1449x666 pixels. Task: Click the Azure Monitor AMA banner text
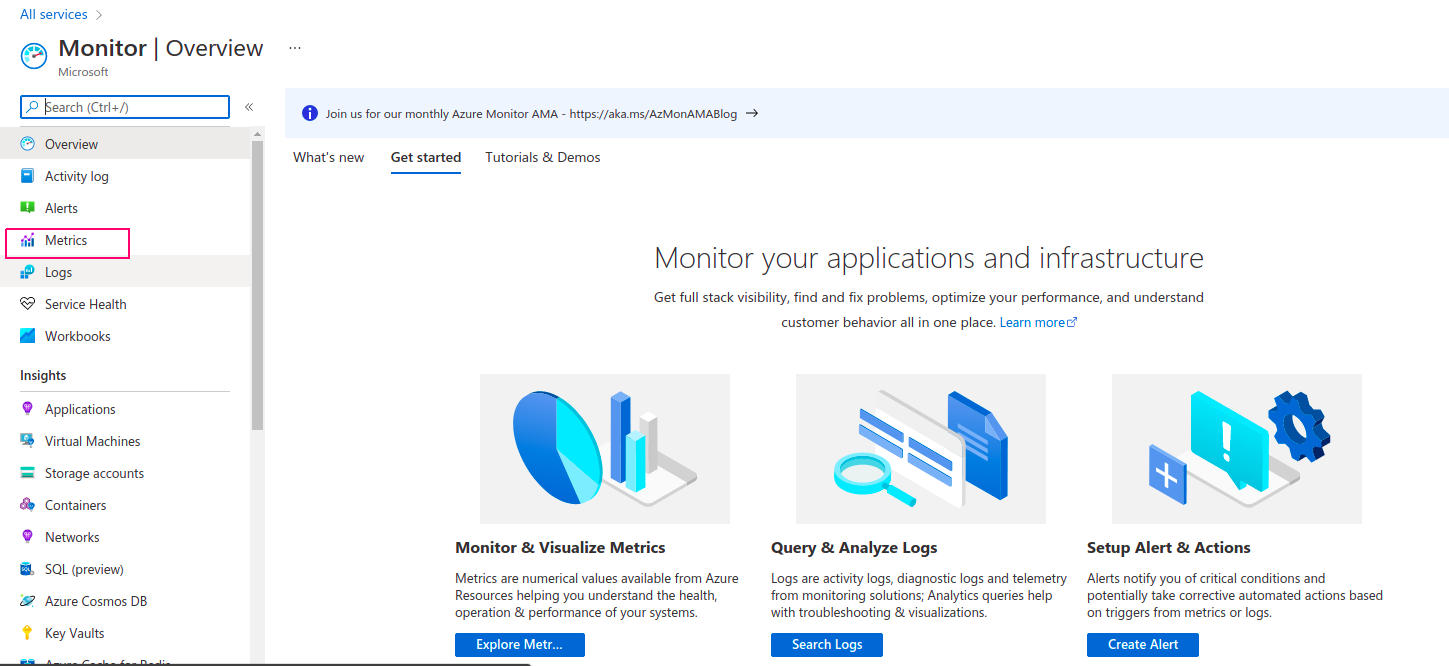(x=531, y=114)
